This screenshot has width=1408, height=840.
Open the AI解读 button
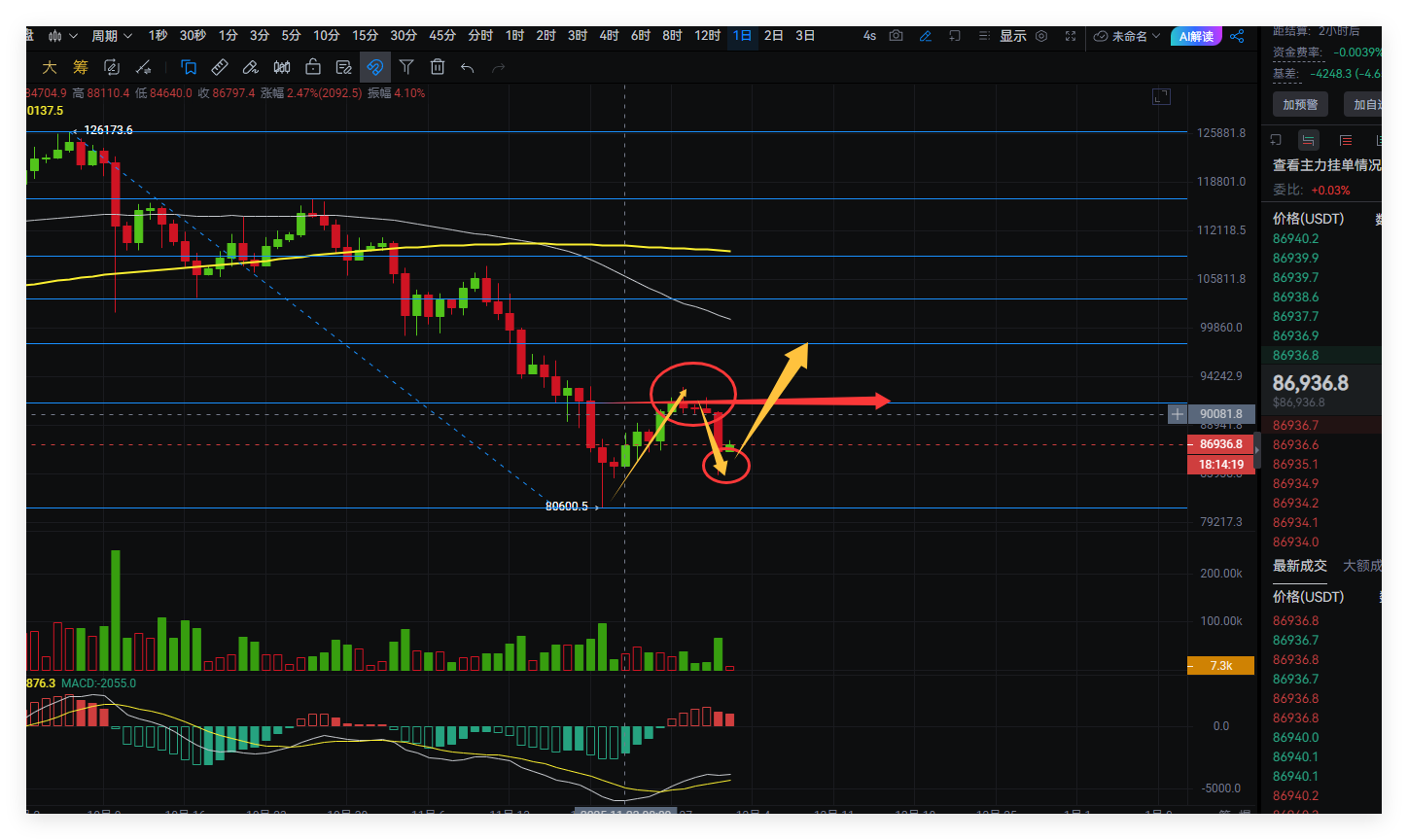pyautogui.click(x=1196, y=36)
